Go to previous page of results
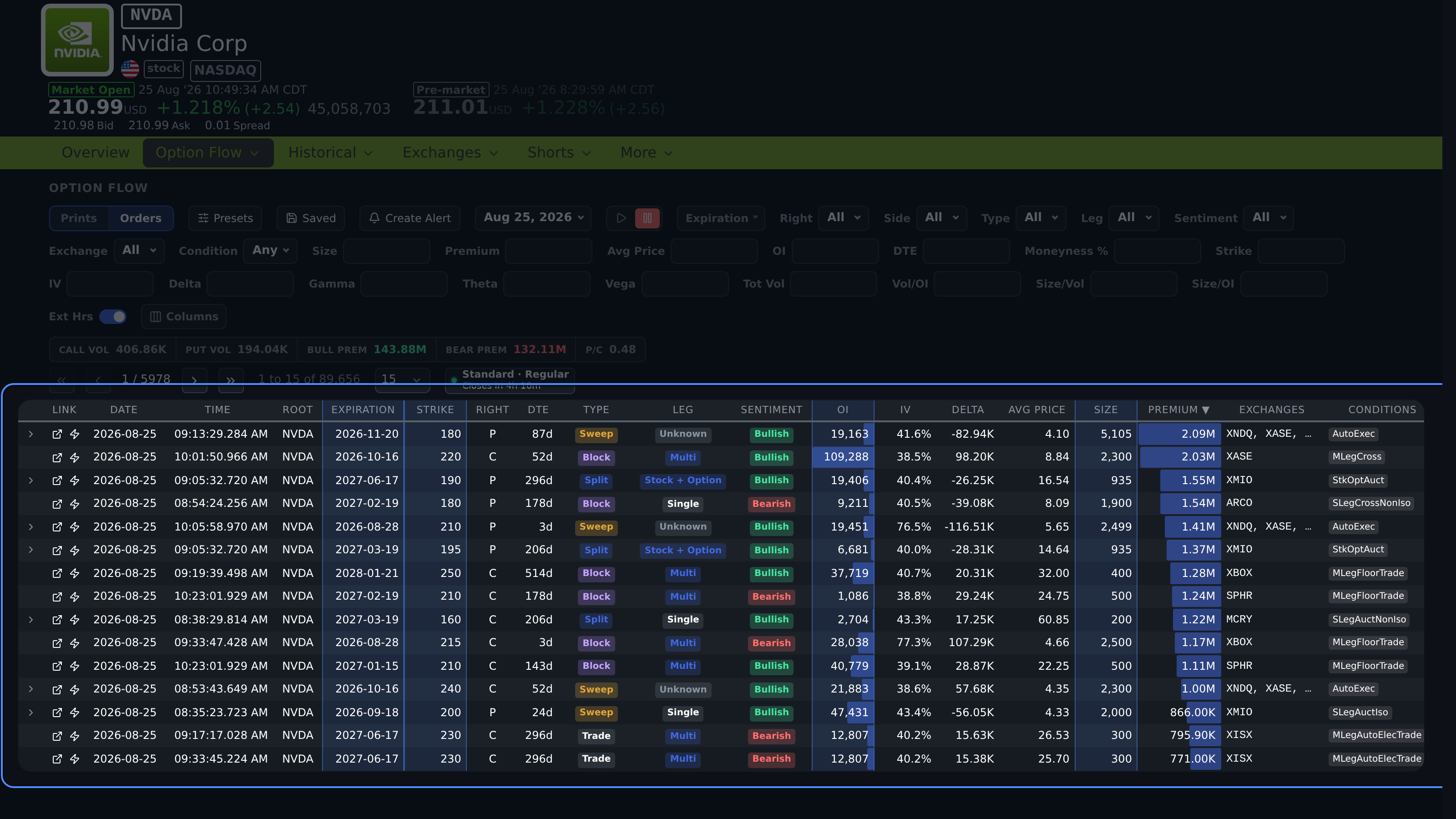 98,380
